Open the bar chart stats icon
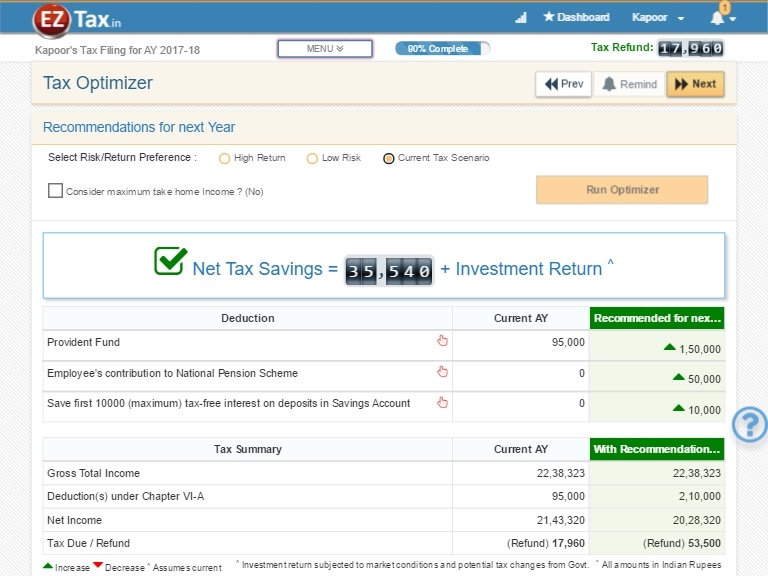The width and height of the screenshot is (768, 576). pos(521,18)
